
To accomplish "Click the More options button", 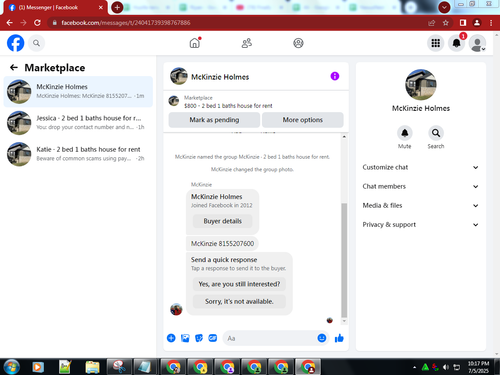I will 303,120.
